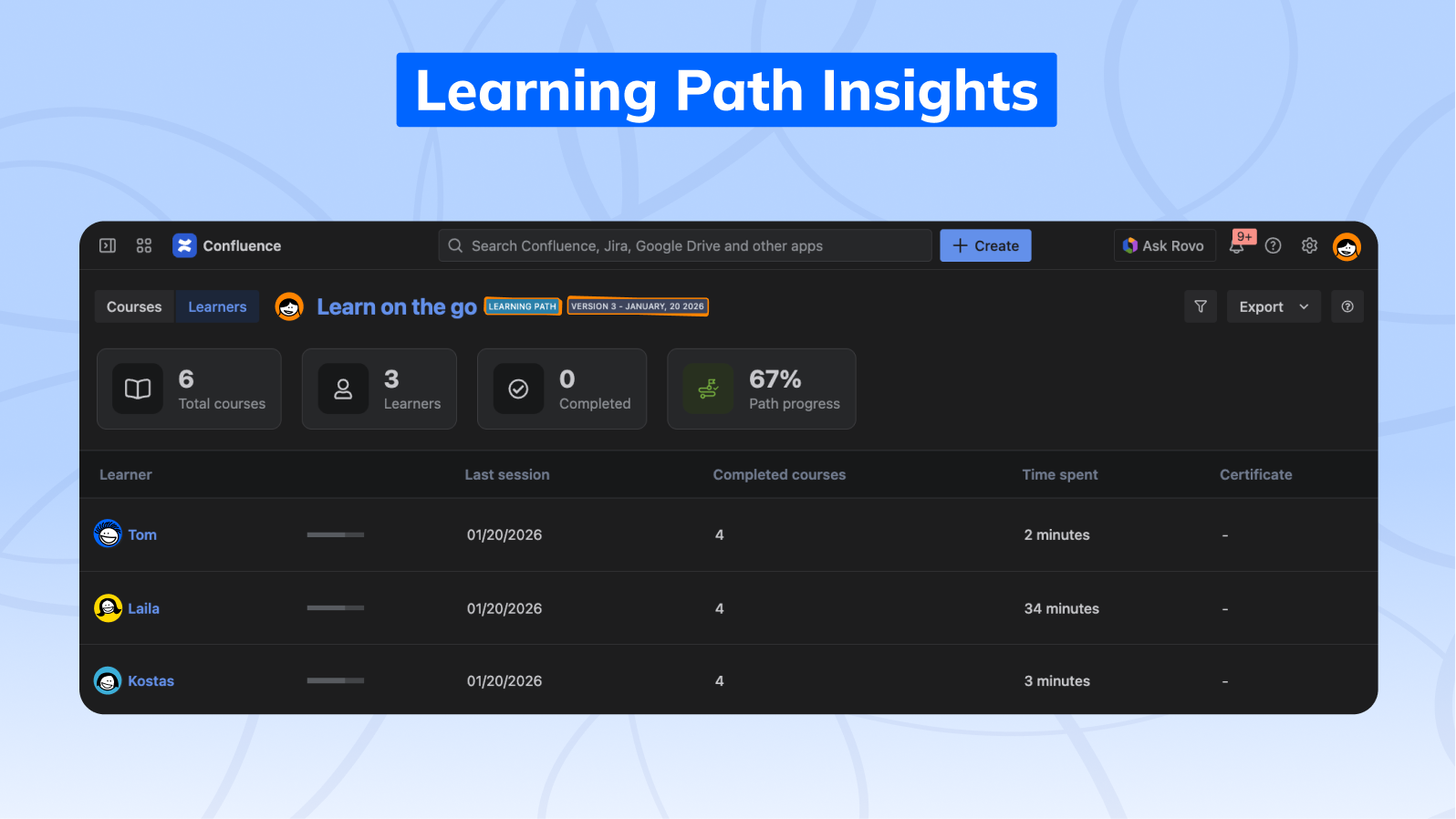This screenshot has height=819, width=1456.
Task: Click the Learn on the go title
Action: tap(396, 307)
